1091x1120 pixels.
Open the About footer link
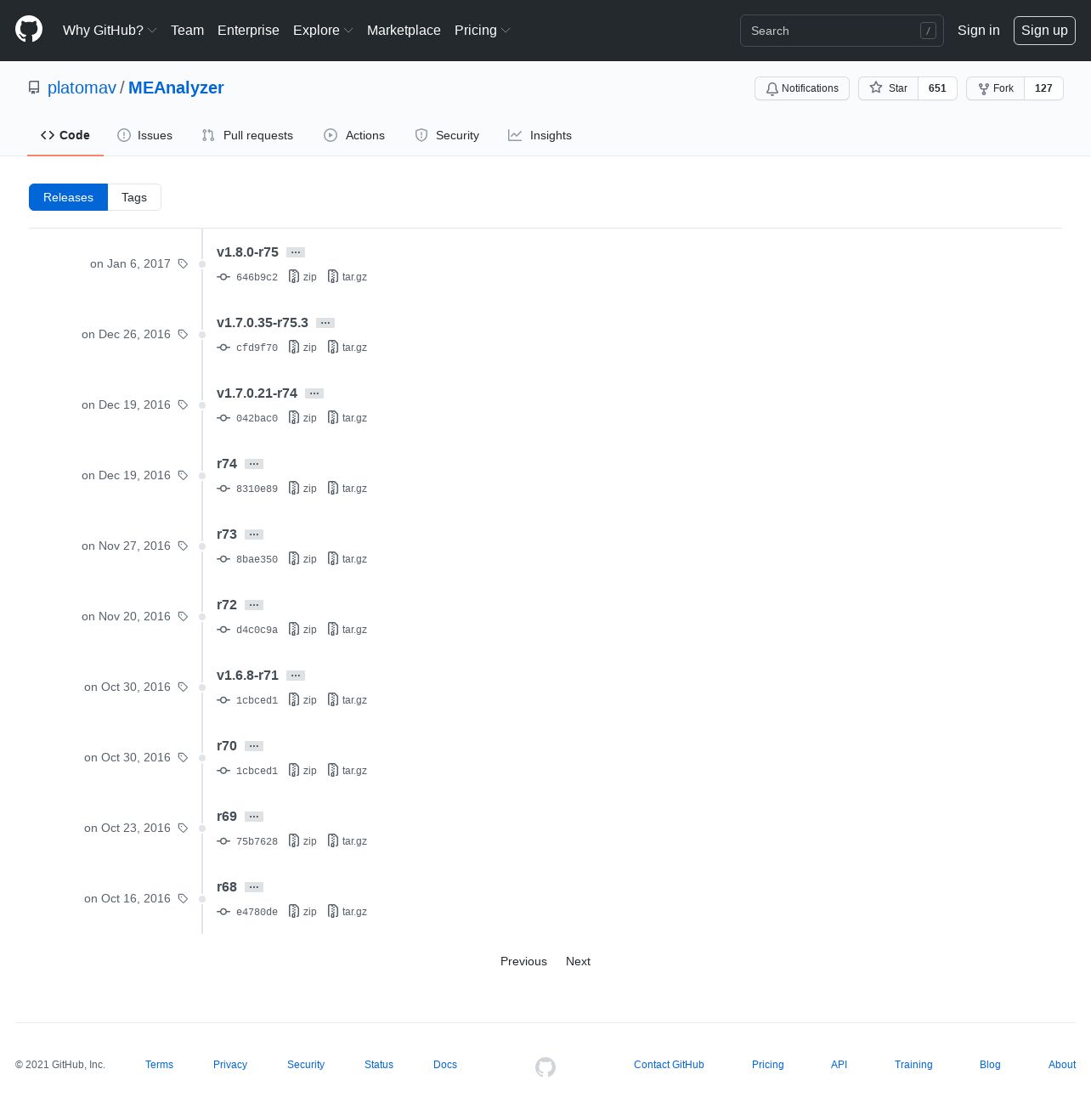click(1062, 1065)
